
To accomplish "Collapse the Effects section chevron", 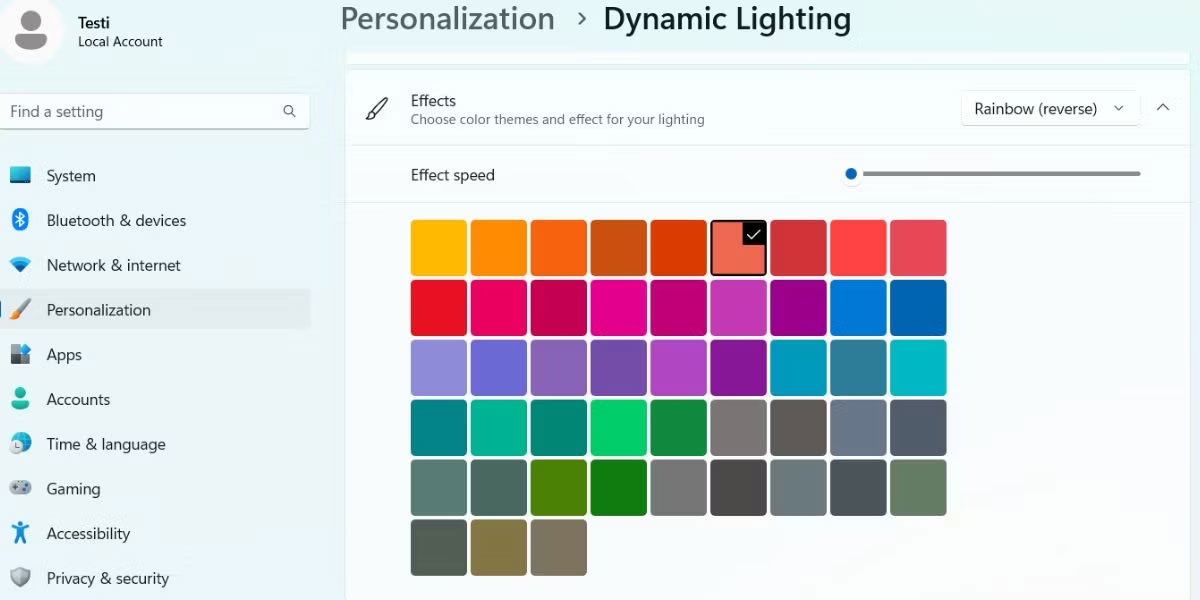I will (x=1163, y=107).
